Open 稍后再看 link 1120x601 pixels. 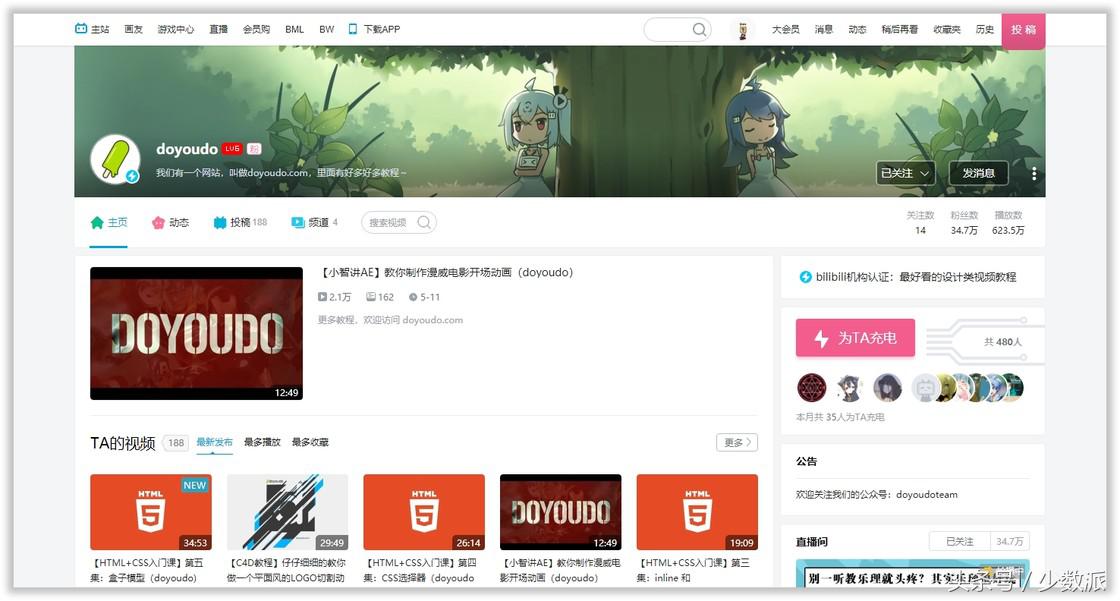[899, 29]
